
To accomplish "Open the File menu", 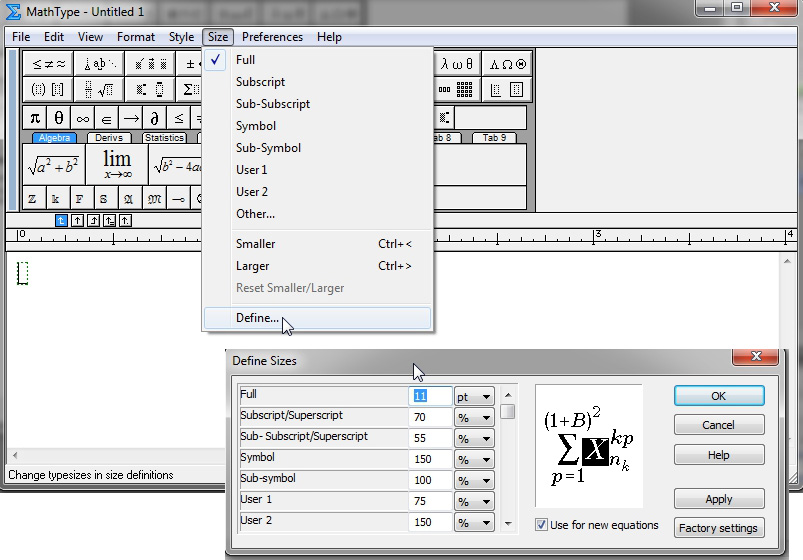I will point(21,37).
